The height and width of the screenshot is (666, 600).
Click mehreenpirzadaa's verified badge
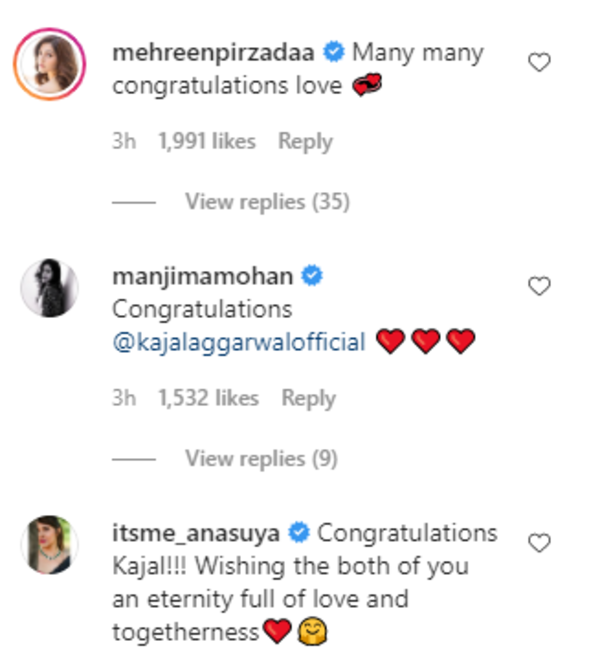pyautogui.click(x=334, y=52)
